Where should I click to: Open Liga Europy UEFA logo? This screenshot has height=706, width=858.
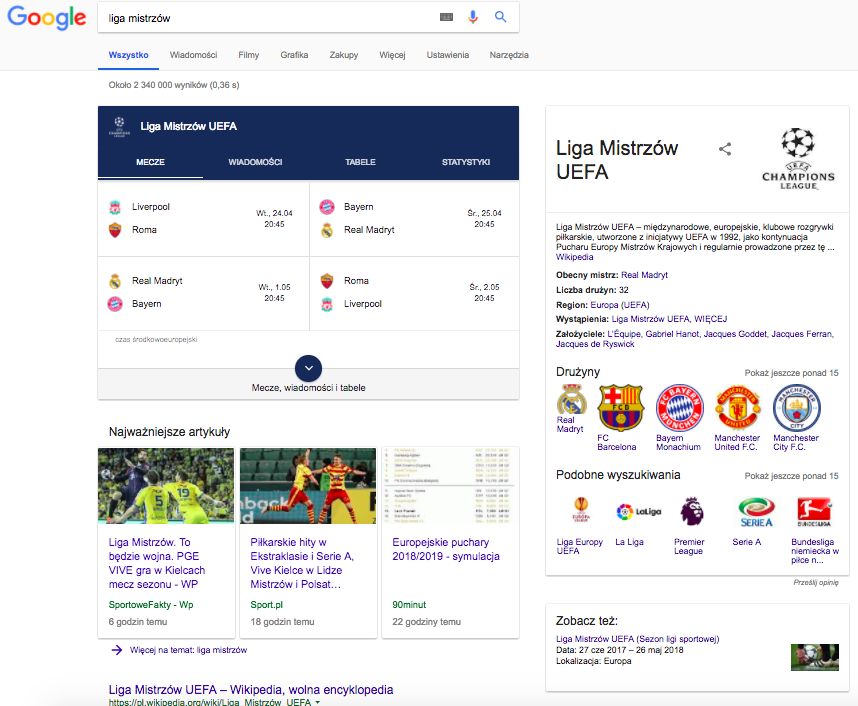pyautogui.click(x=581, y=510)
